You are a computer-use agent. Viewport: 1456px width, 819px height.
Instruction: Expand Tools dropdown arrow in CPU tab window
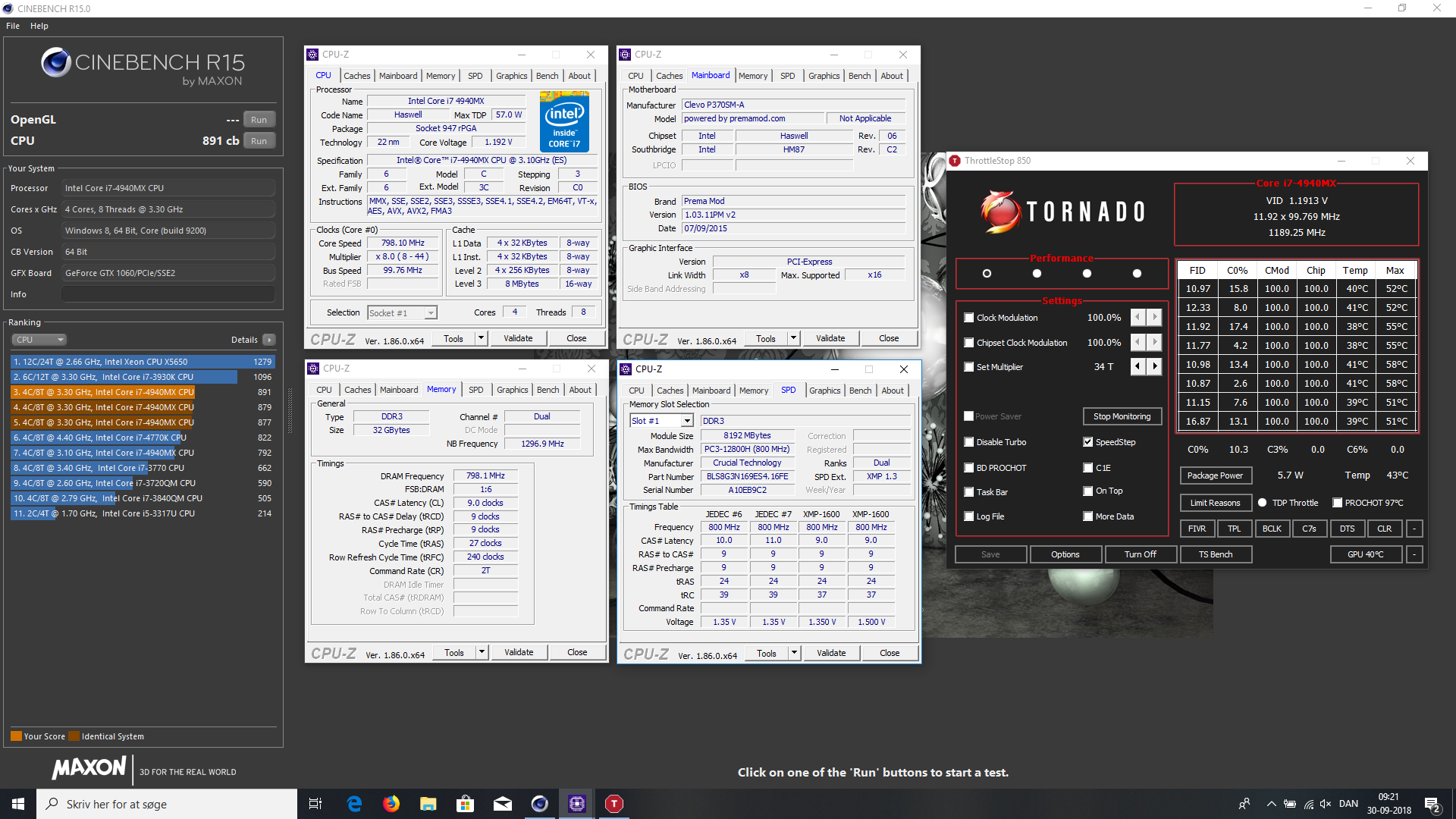coord(481,338)
